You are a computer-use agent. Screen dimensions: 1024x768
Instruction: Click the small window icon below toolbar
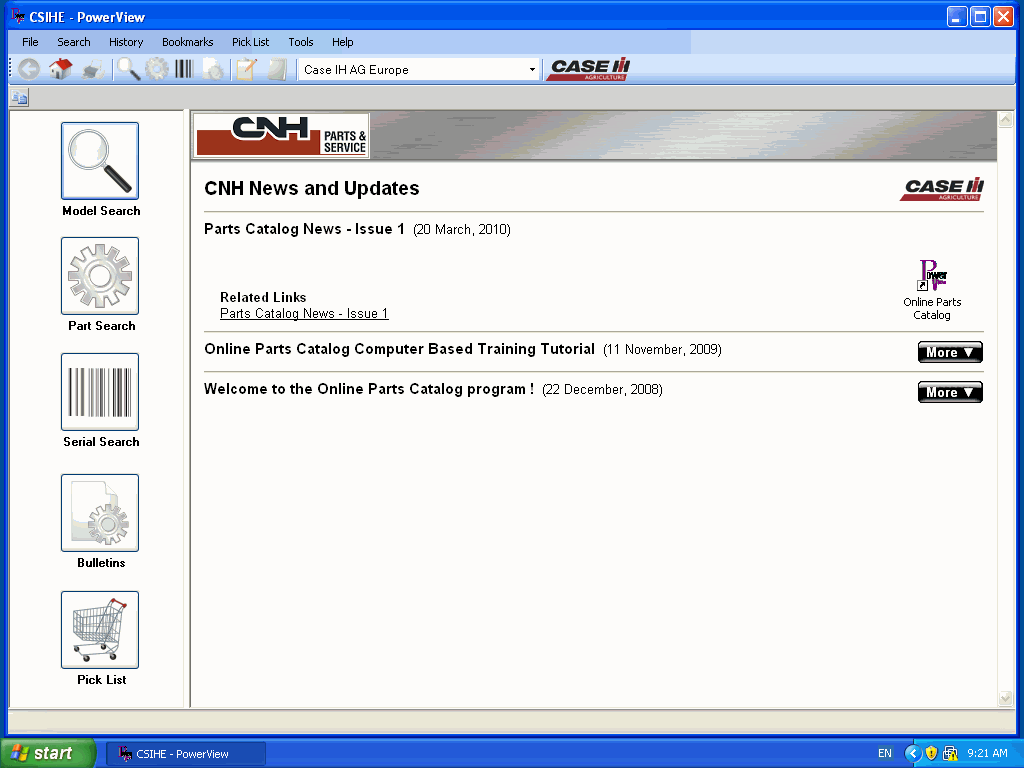[19, 98]
